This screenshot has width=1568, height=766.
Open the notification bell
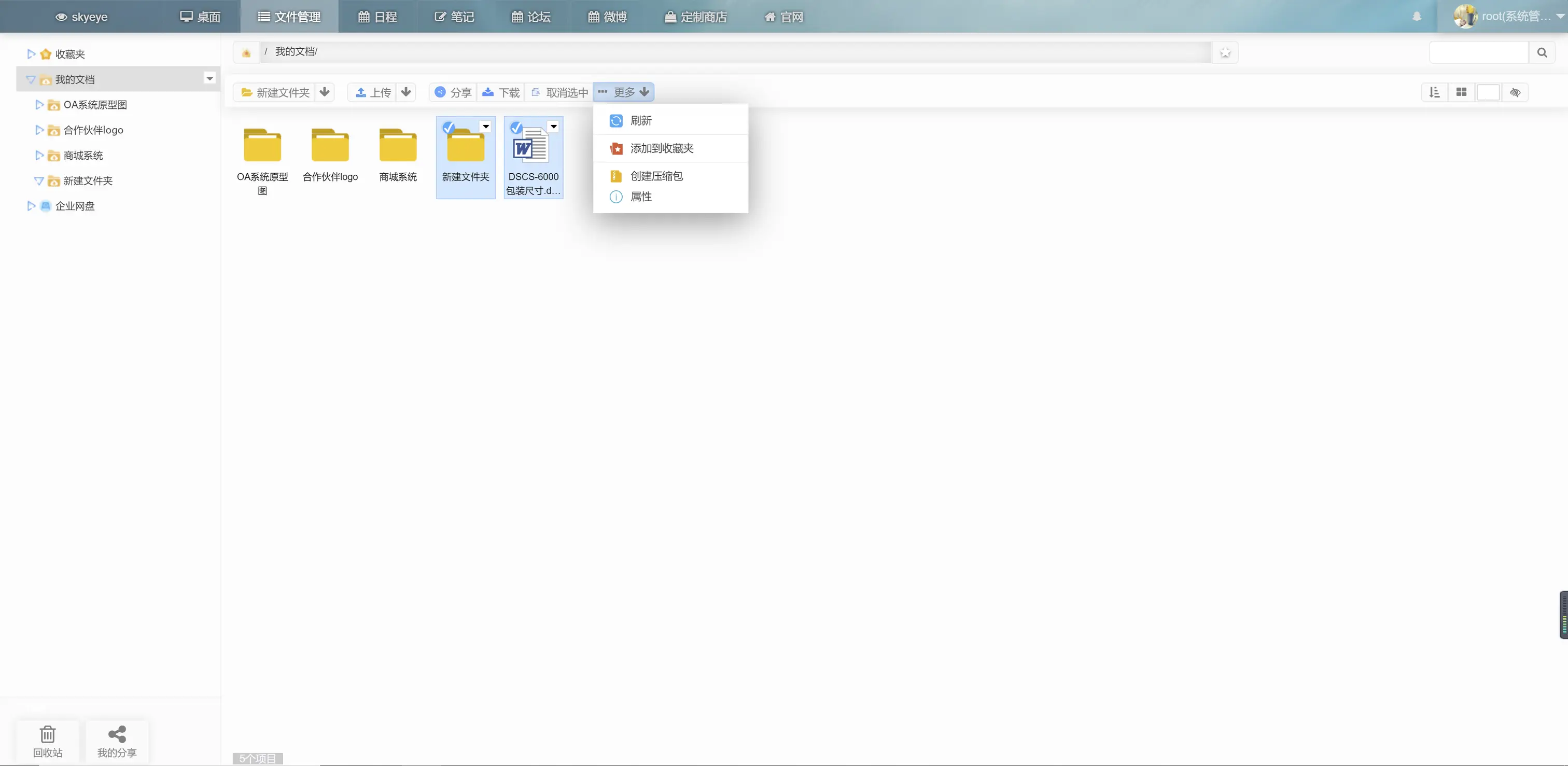[x=1417, y=17]
